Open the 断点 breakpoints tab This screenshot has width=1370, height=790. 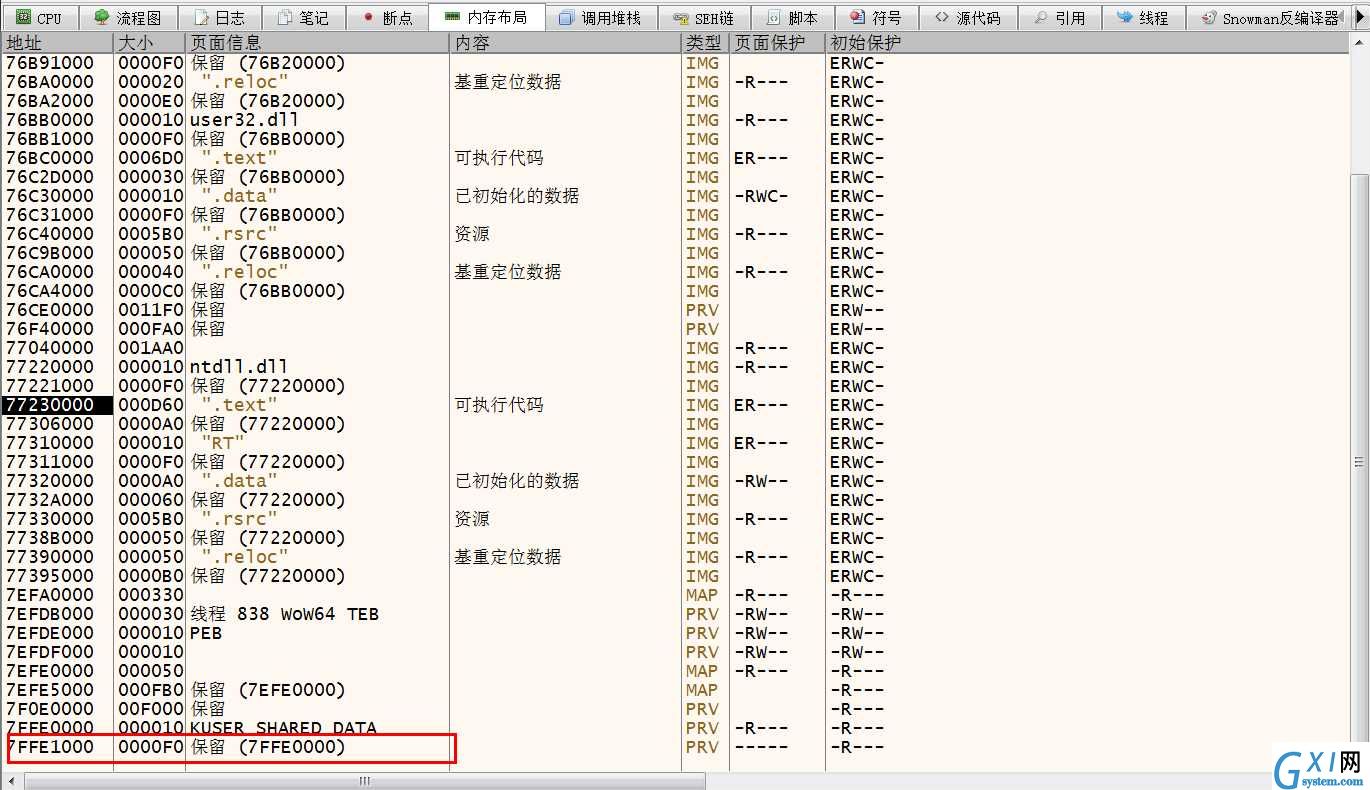[x=387, y=18]
